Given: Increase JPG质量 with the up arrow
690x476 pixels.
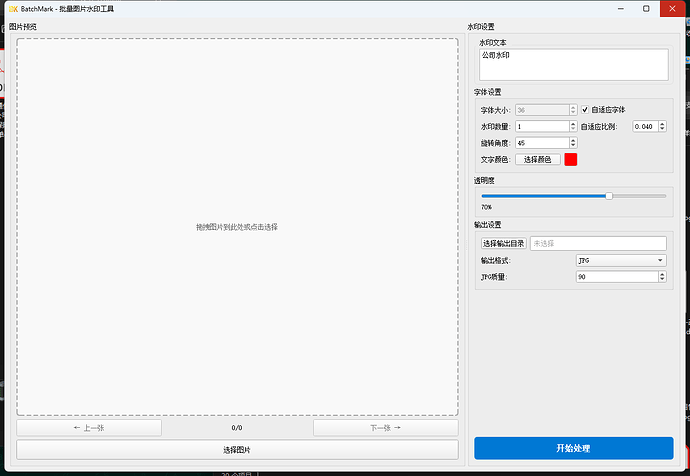Looking at the screenshot, I should click(662, 273).
